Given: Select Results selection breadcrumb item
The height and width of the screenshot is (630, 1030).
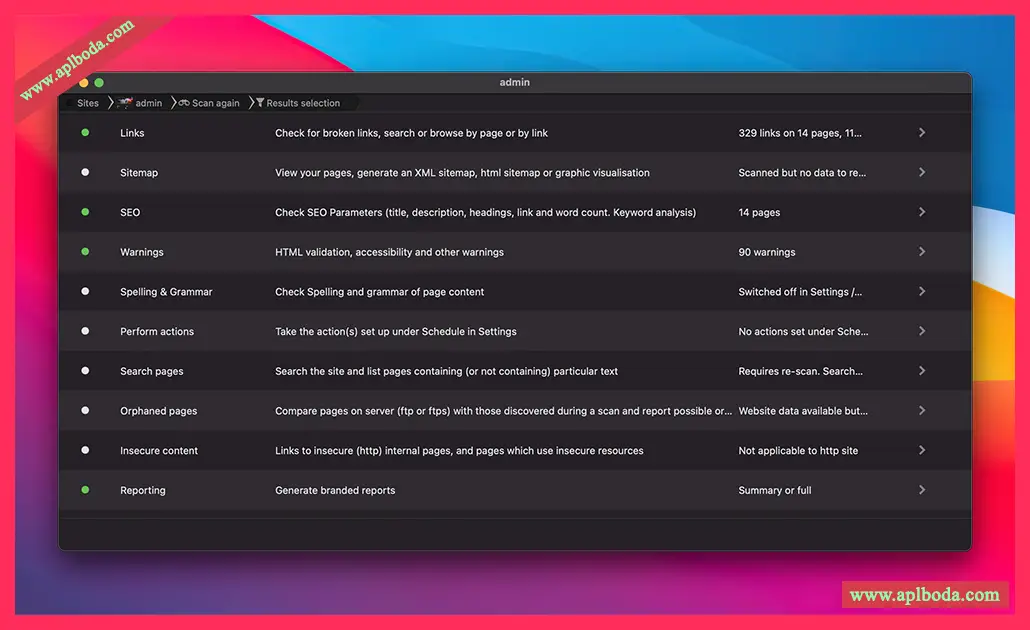Looking at the screenshot, I should pyautogui.click(x=303, y=103).
